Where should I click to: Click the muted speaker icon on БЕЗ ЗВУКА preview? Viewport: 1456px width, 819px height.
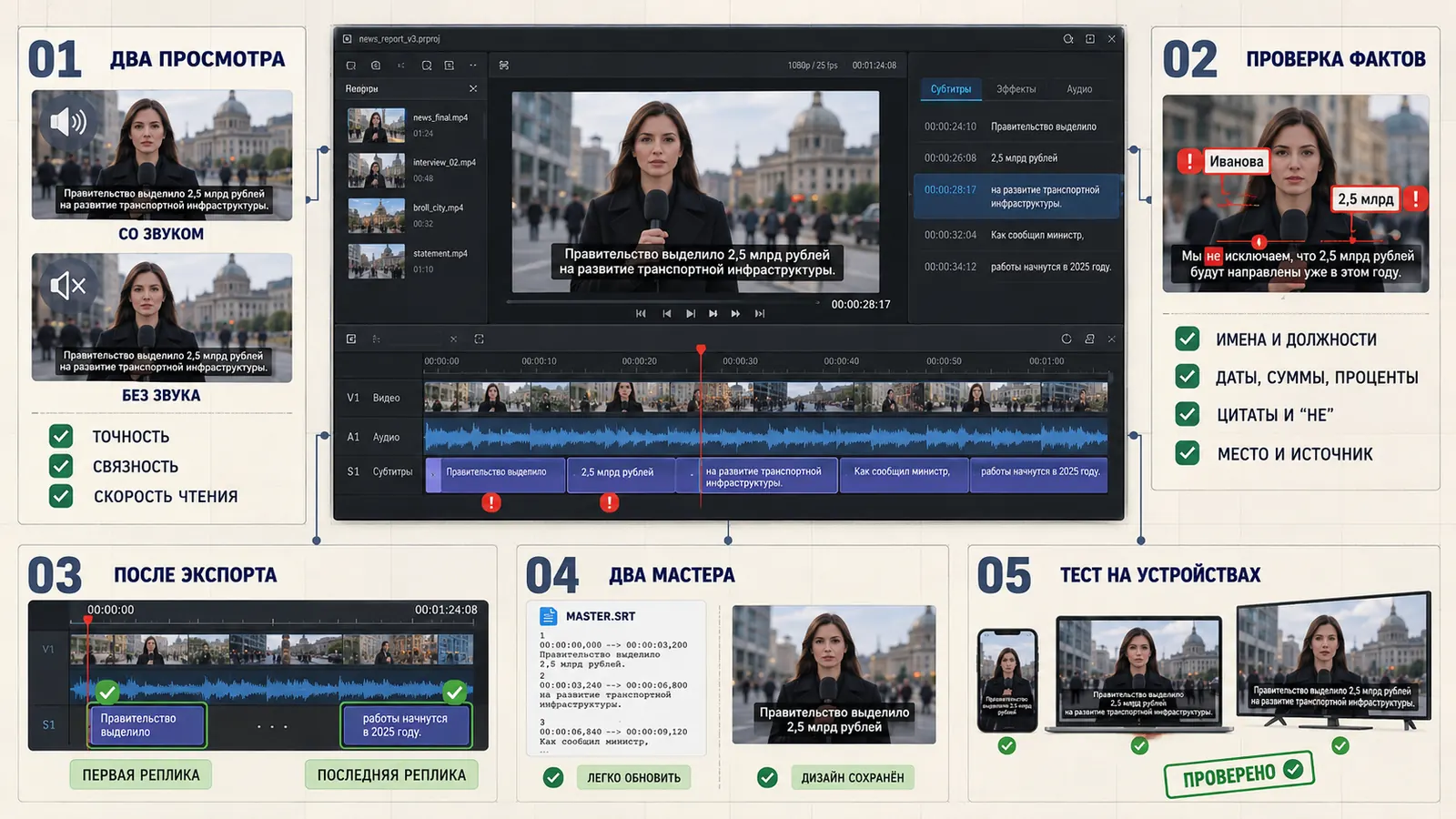[68, 286]
